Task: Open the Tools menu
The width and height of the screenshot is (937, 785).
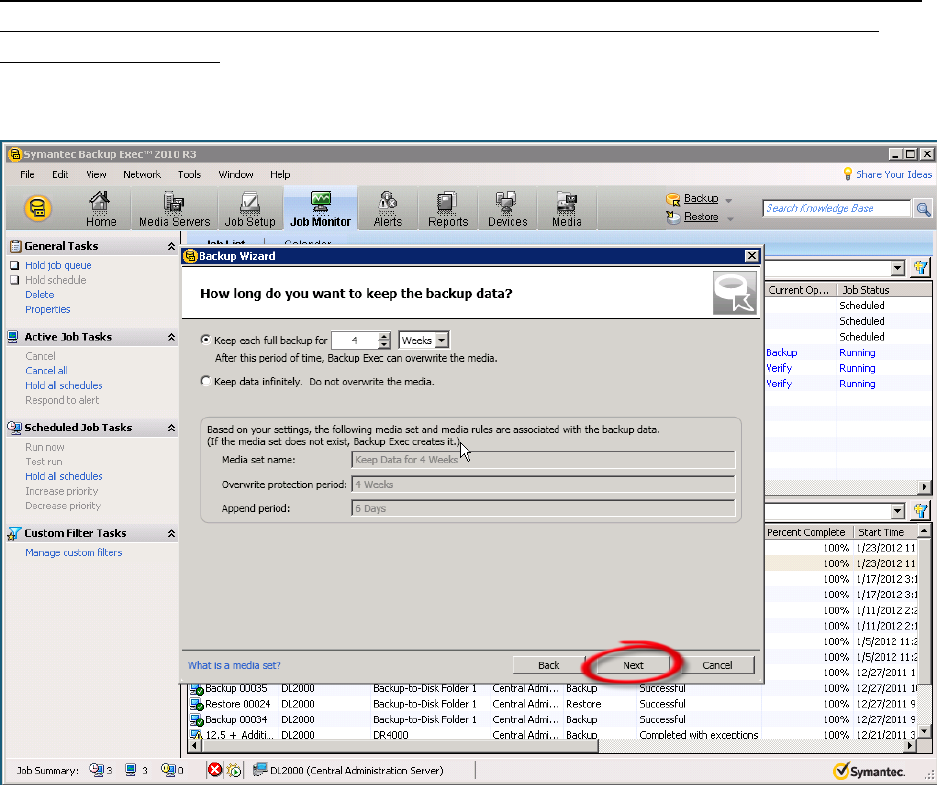Action: 189,174
